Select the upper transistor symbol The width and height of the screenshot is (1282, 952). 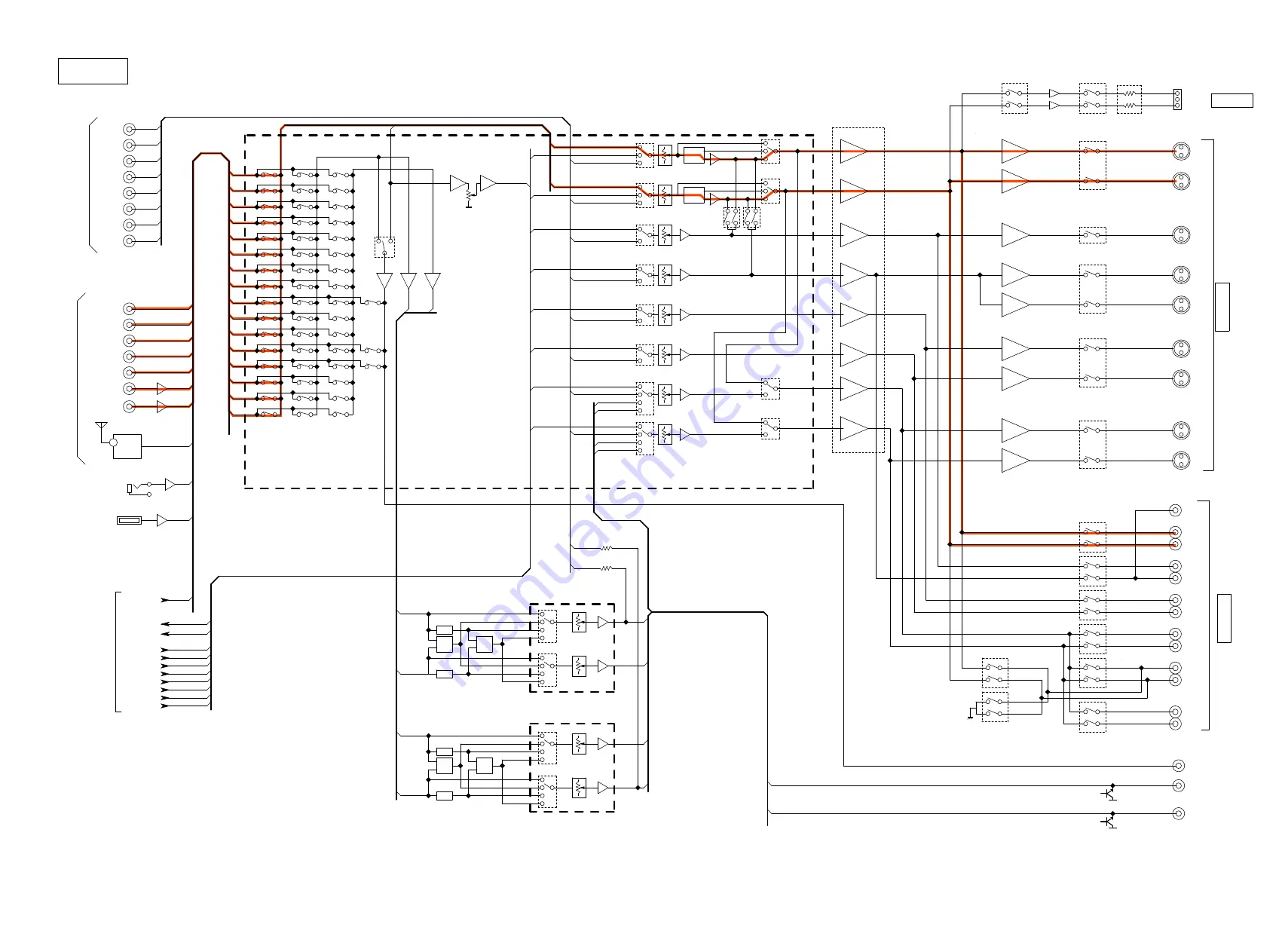(1109, 792)
